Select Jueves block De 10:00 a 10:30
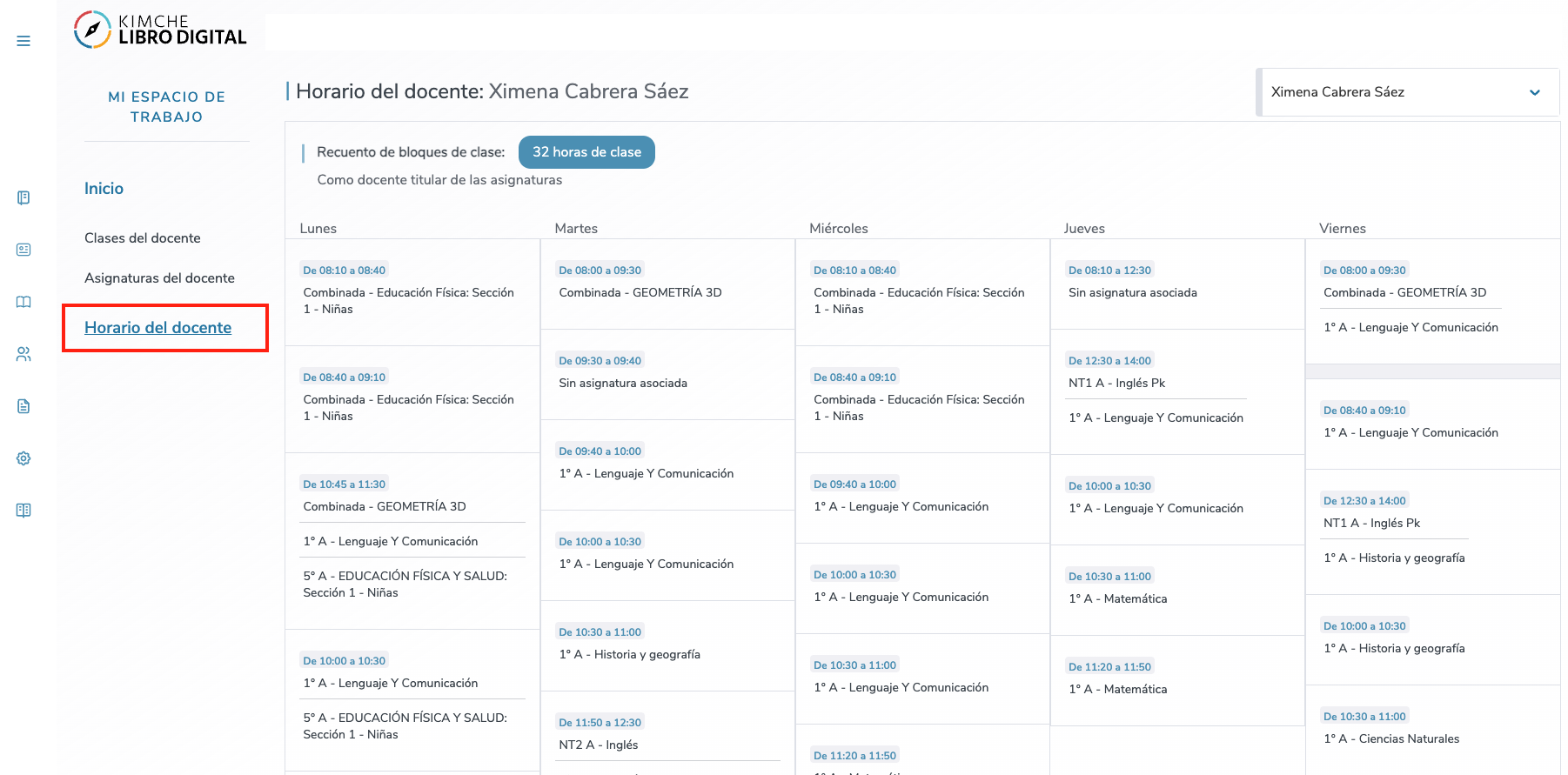 click(x=1110, y=486)
